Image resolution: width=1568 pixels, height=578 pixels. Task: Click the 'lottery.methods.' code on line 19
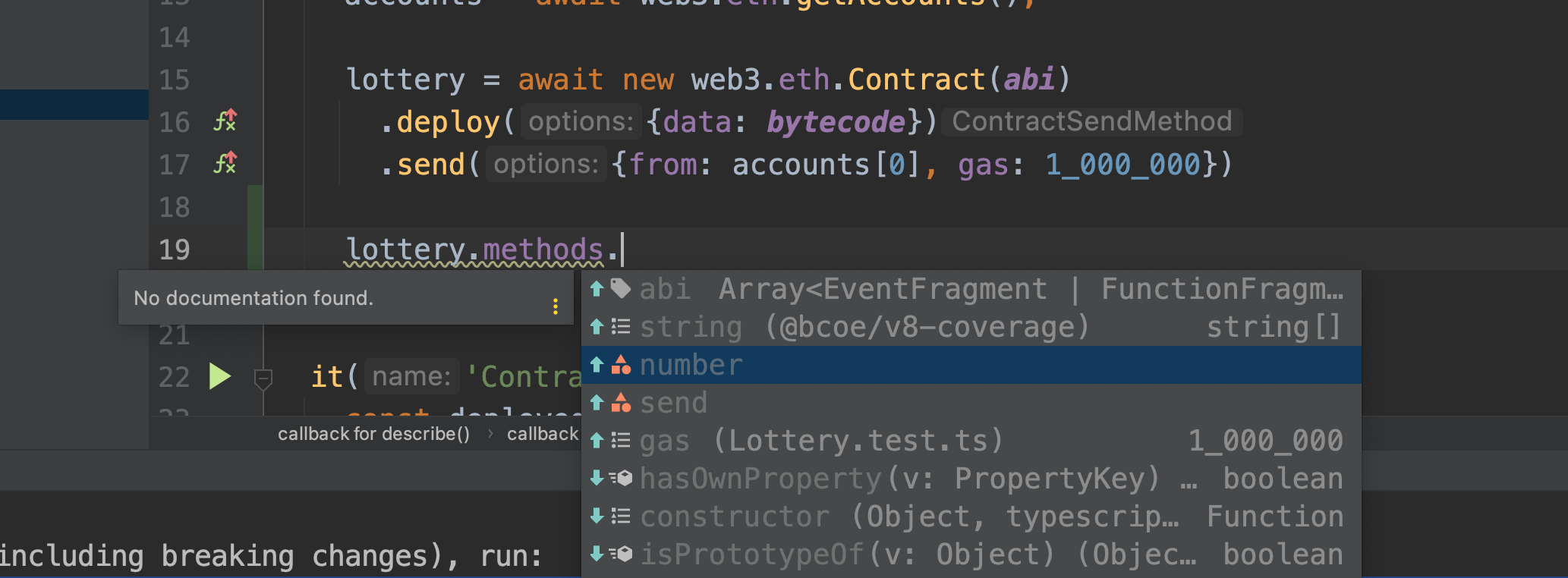[x=483, y=250]
